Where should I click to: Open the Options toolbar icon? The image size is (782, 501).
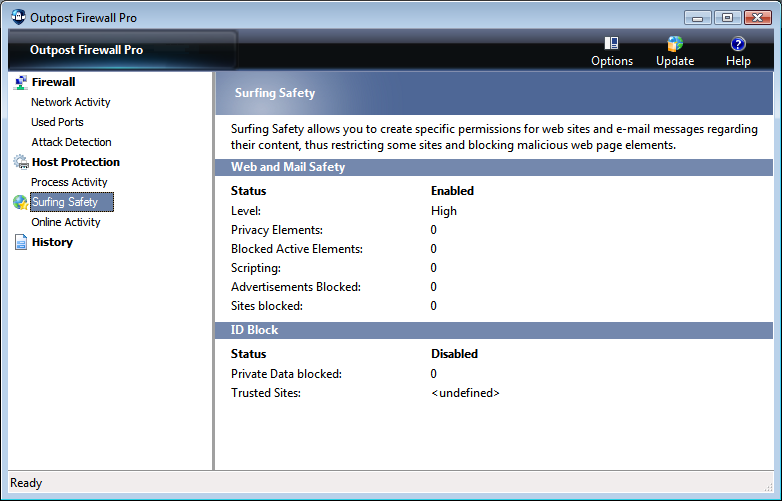click(x=611, y=43)
